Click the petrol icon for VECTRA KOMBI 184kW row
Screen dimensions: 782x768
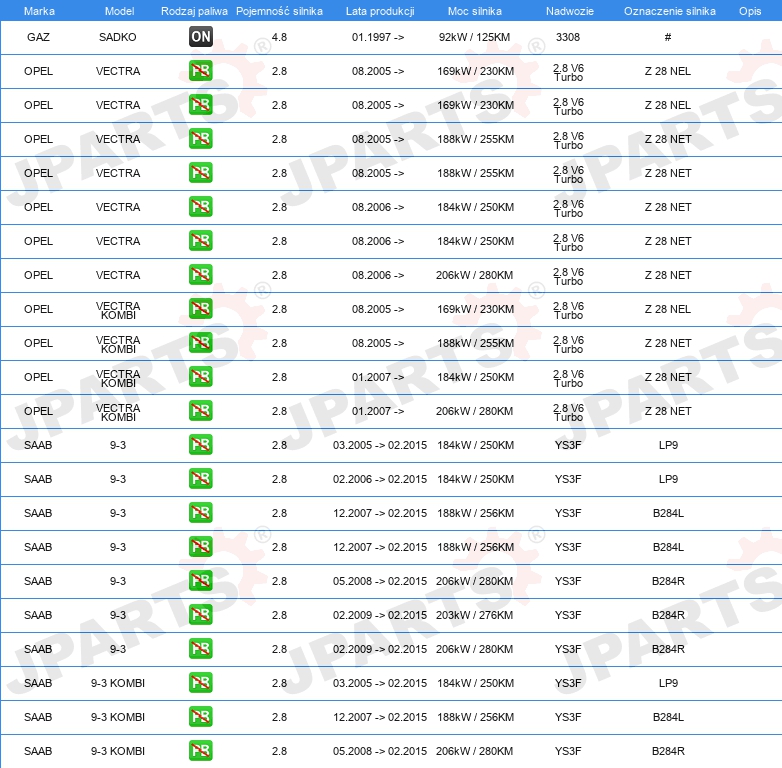click(200, 377)
